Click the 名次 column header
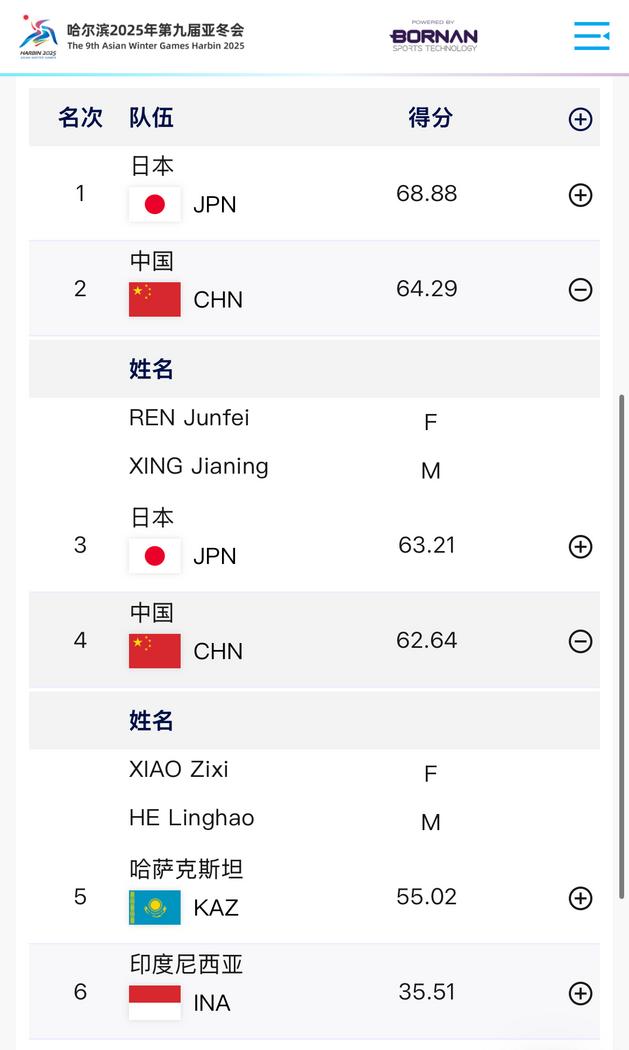The height and width of the screenshot is (1050, 629). pos(80,117)
